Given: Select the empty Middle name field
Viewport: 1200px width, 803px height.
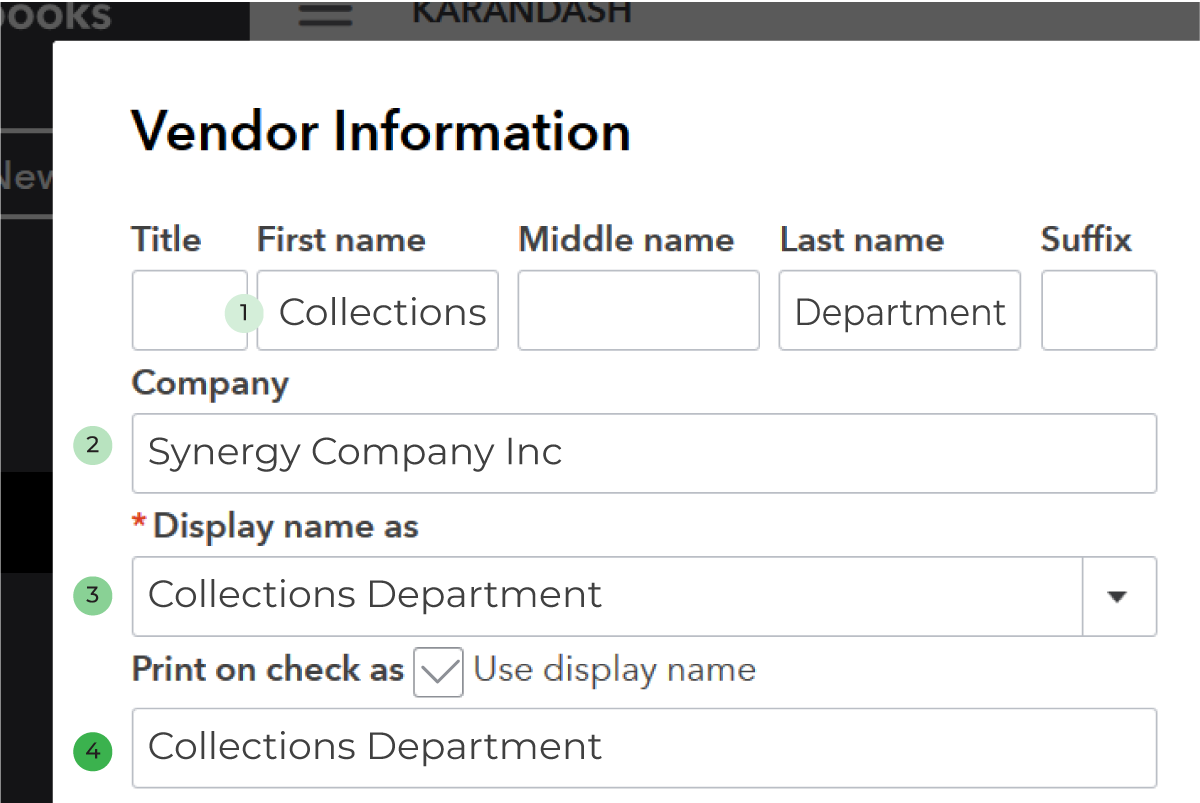Looking at the screenshot, I should (638, 311).
